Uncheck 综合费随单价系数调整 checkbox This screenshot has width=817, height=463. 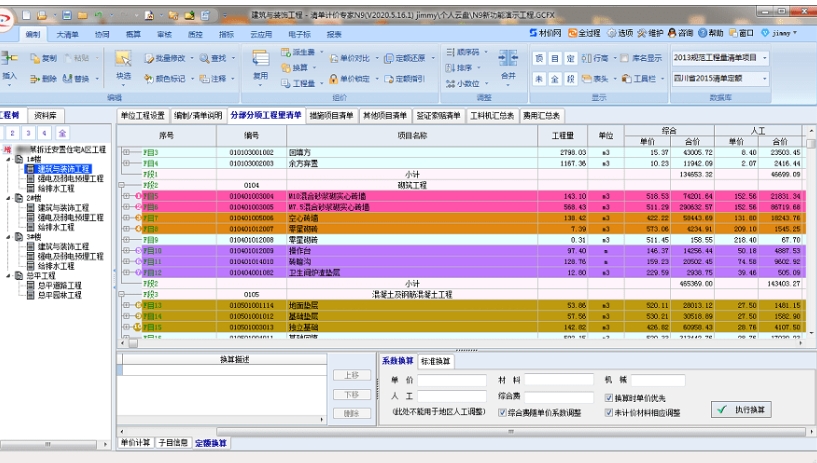502,412
